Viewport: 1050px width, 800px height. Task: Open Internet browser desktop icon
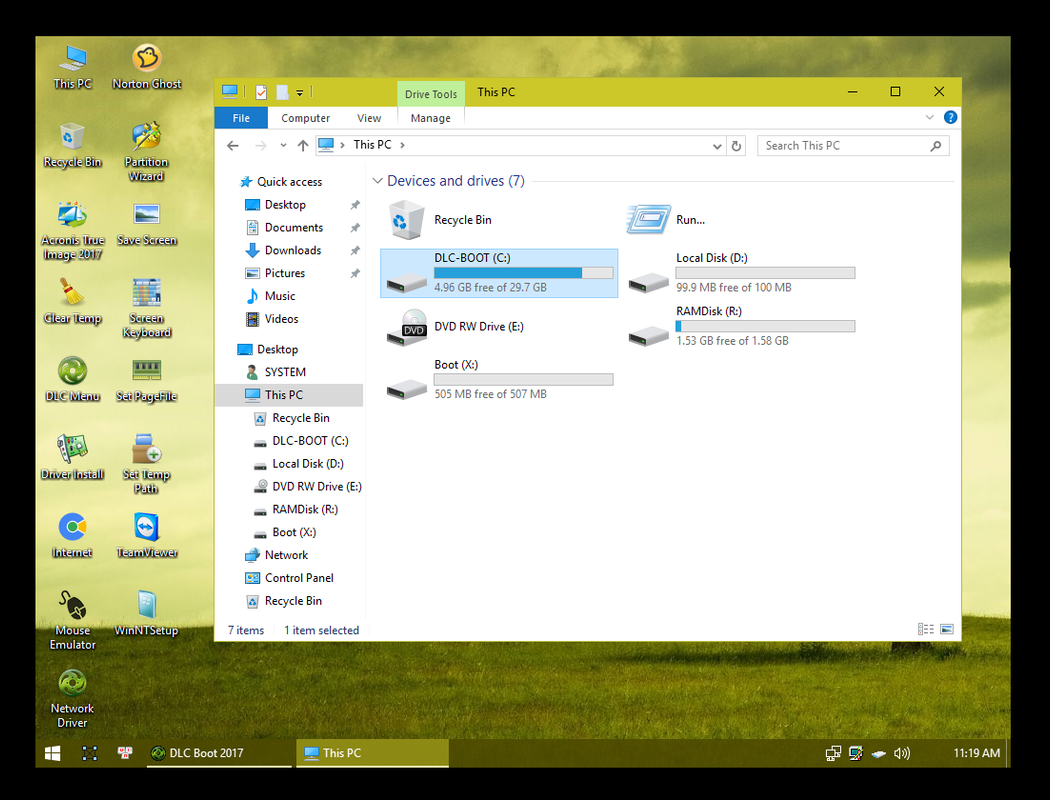point(72,536)
